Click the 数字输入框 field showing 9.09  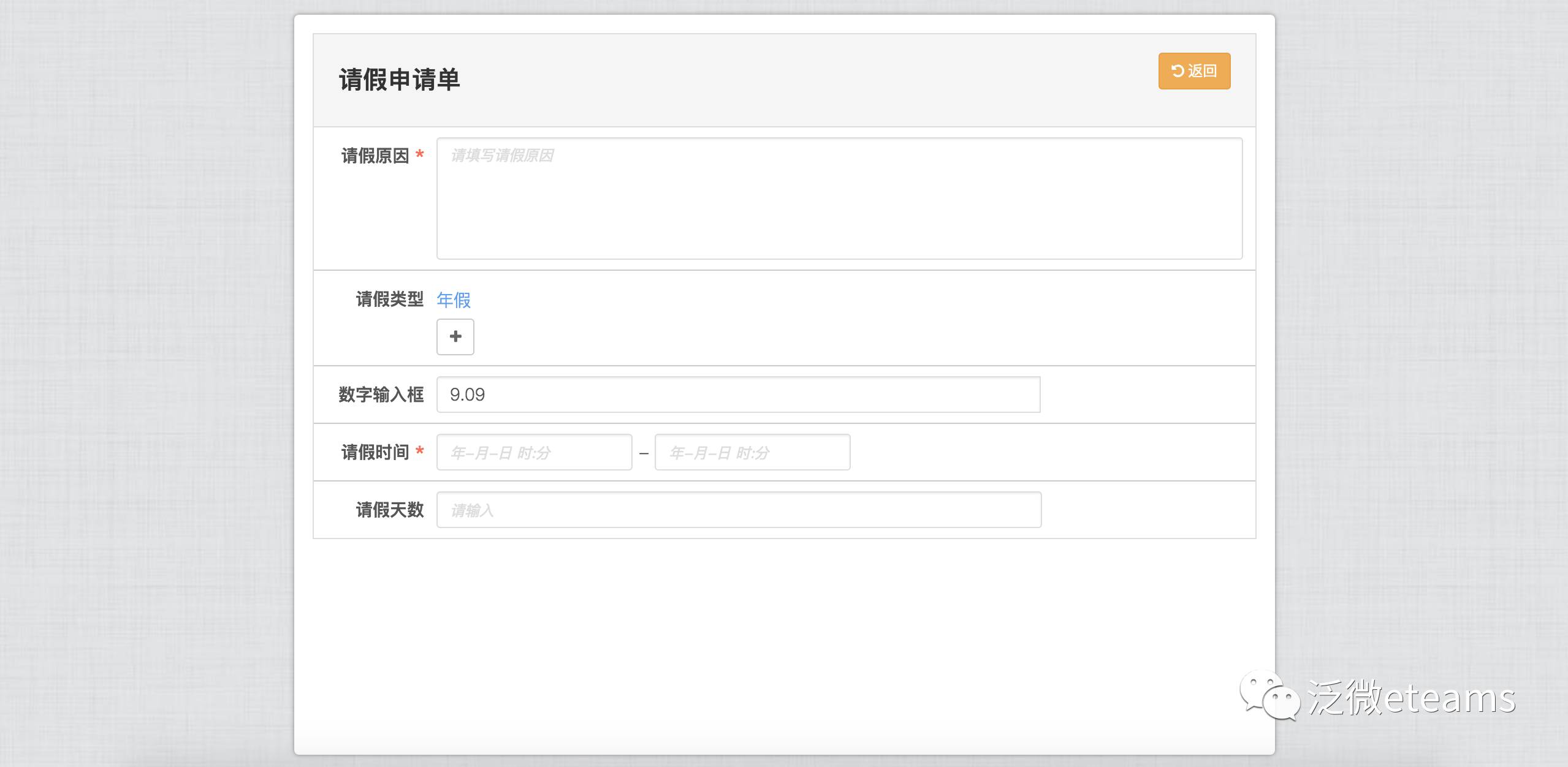(738, 395)
